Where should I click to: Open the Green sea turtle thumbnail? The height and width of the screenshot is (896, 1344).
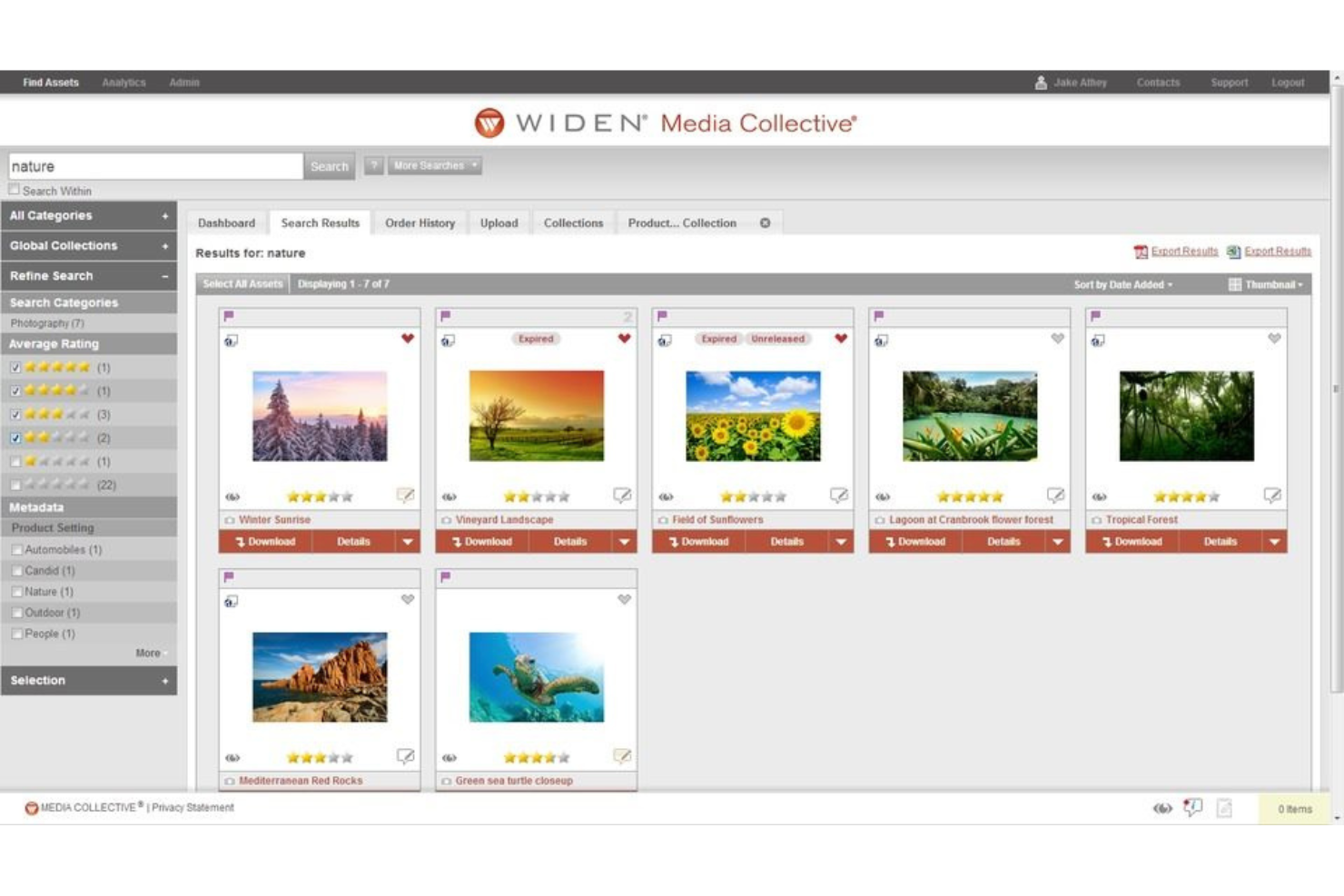536,677
